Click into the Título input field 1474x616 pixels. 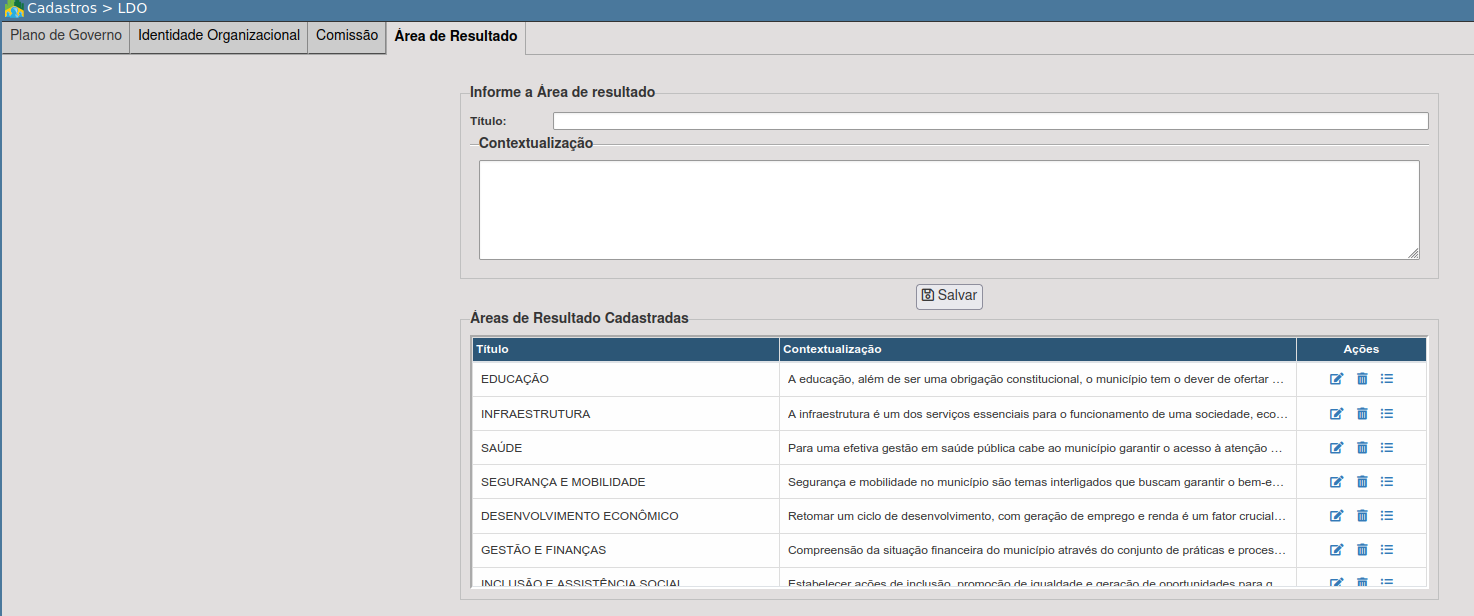coord(990,121)
